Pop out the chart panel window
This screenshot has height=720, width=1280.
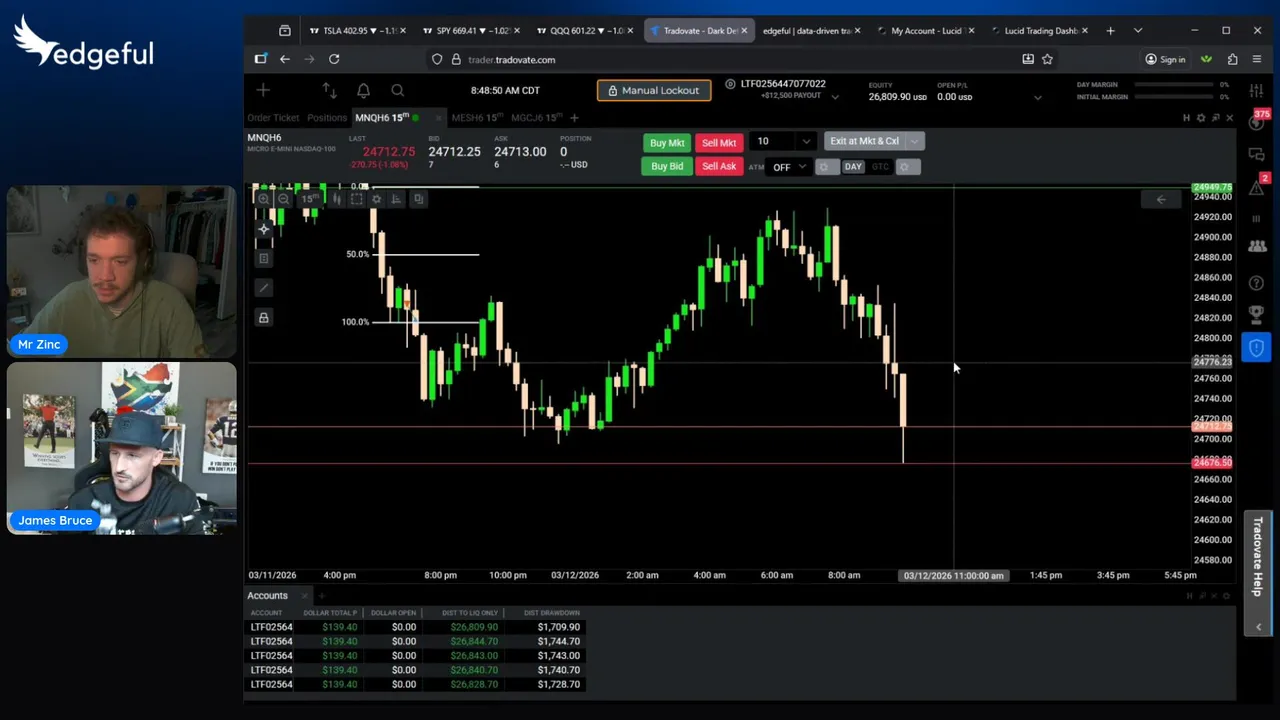[x=1216, y=118]
